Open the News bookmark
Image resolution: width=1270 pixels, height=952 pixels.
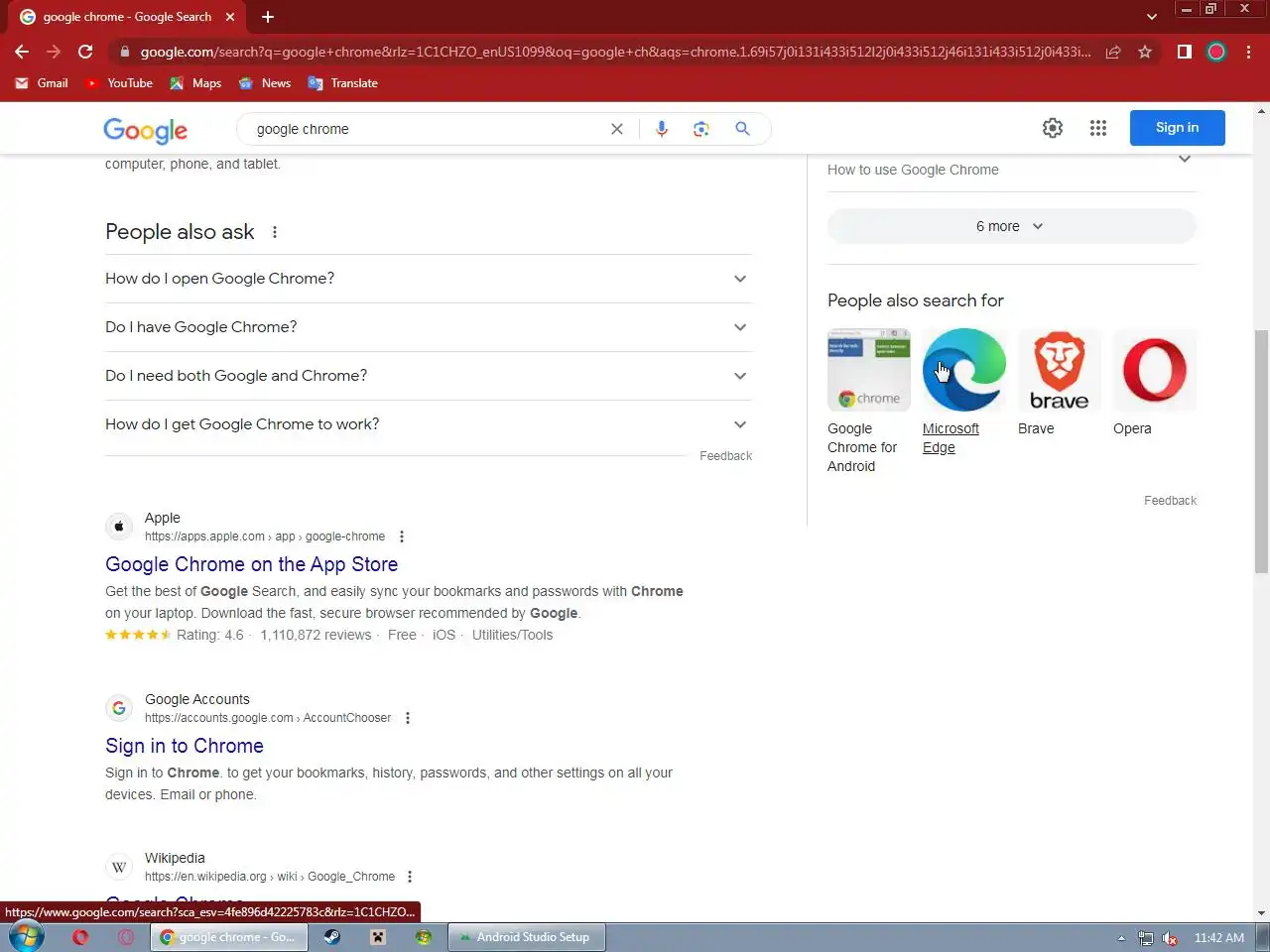(x=265, y=83)
